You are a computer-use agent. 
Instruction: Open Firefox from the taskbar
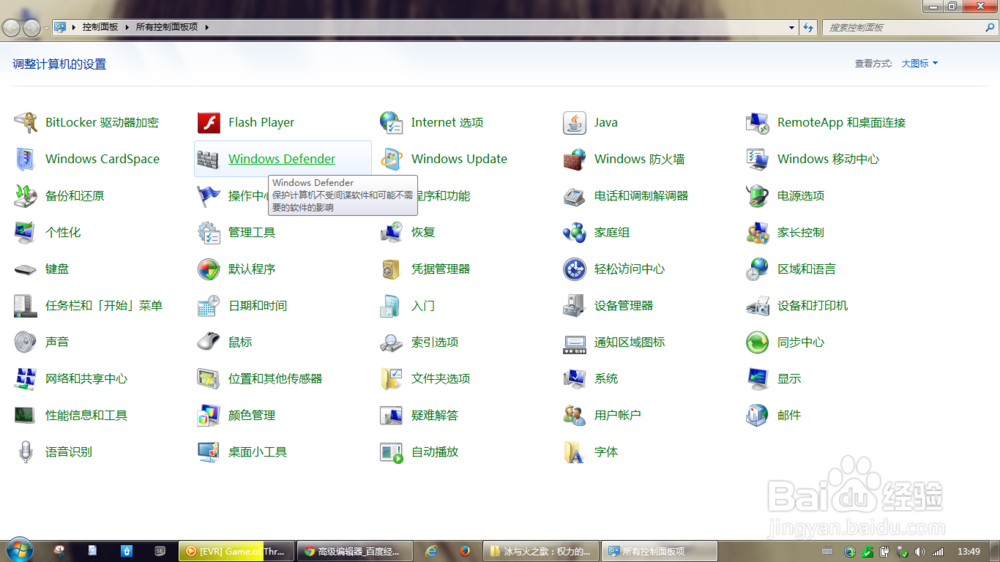click(464, 551)
